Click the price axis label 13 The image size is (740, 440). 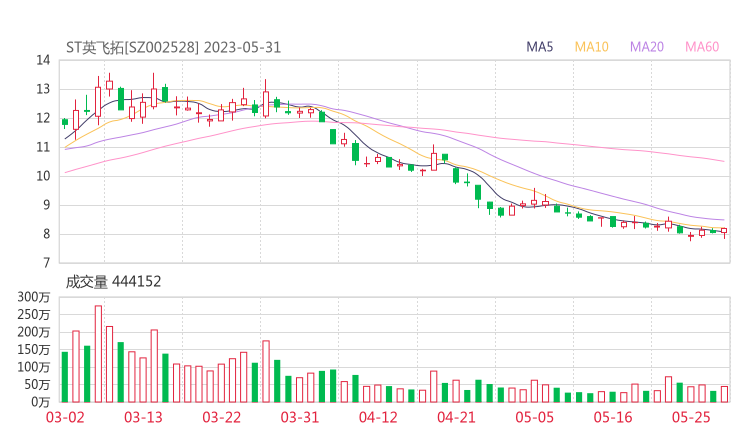[x=43, y=89]
